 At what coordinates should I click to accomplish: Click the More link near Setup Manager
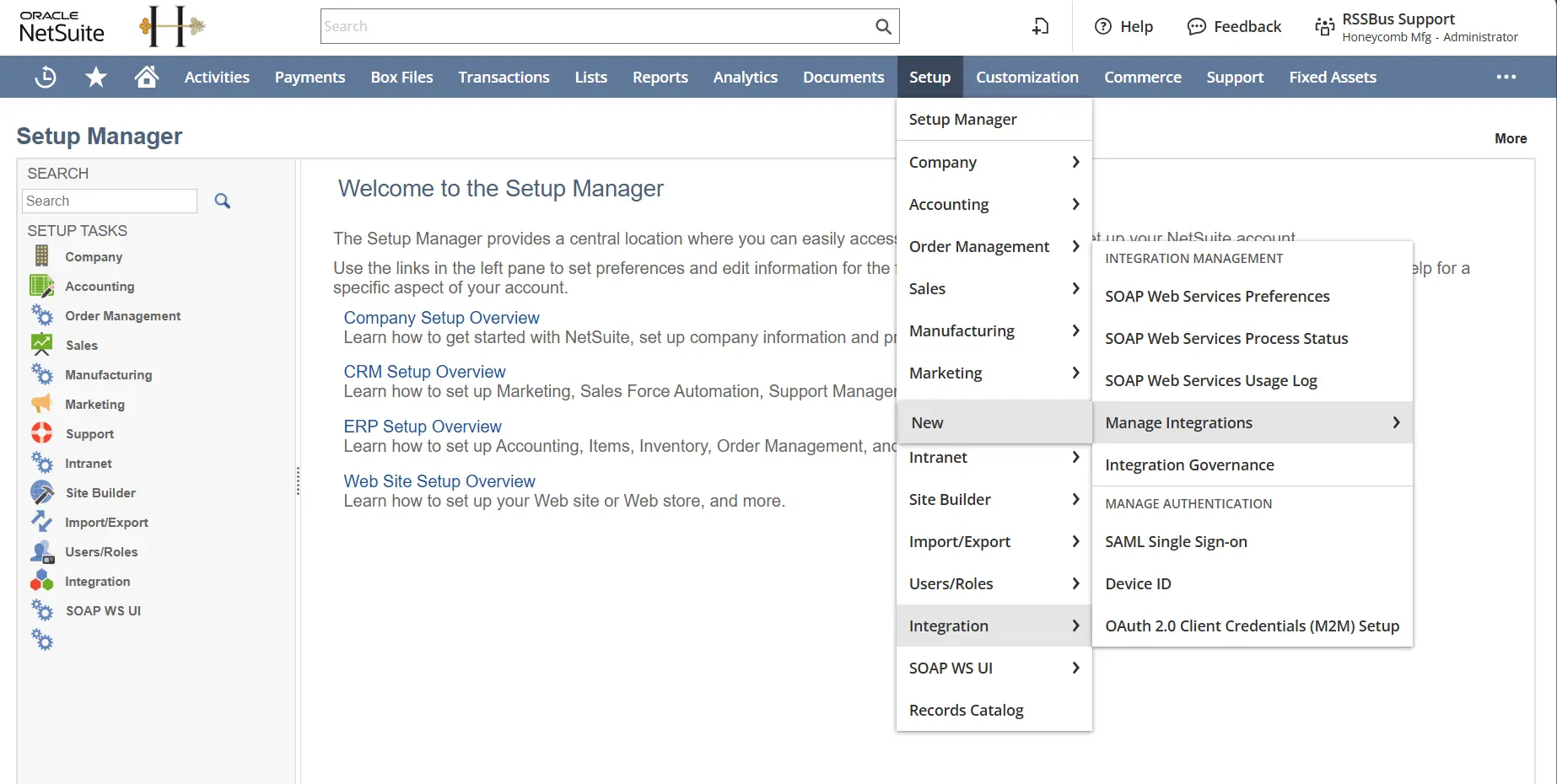click(x=1510, y=138)
